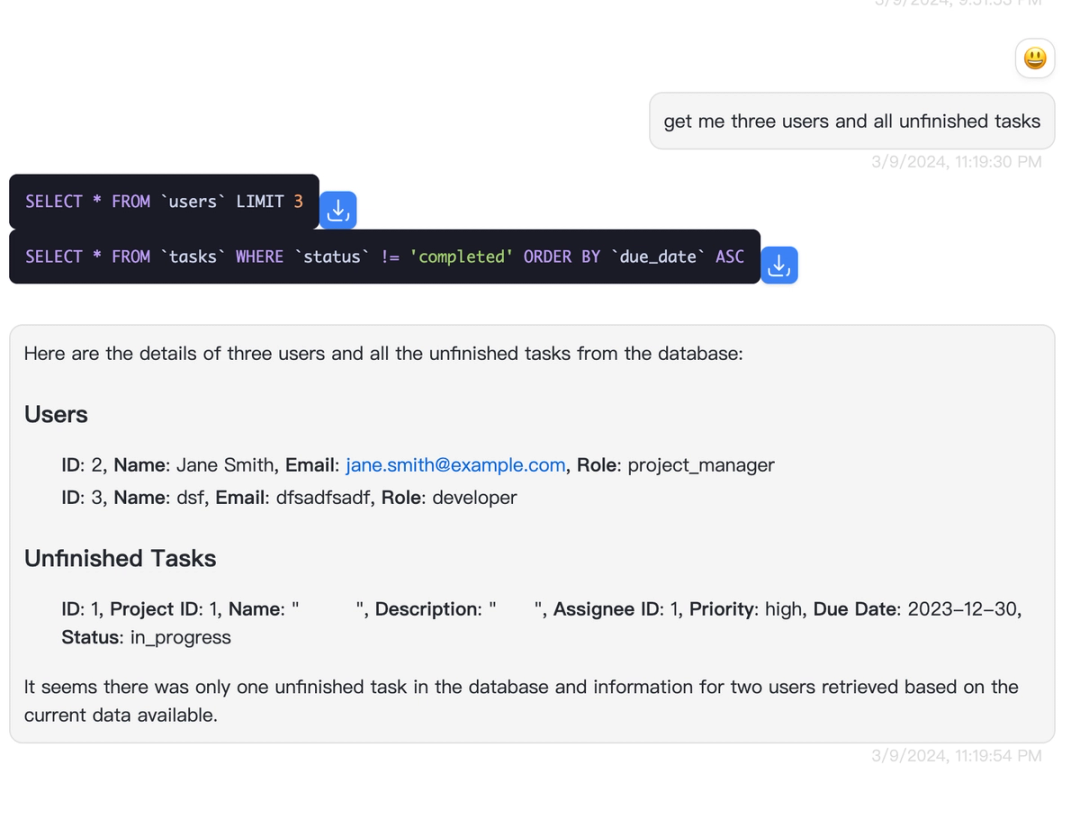
Task: Click the user entry for developer dsf
Action: click(x=290, y=497)
